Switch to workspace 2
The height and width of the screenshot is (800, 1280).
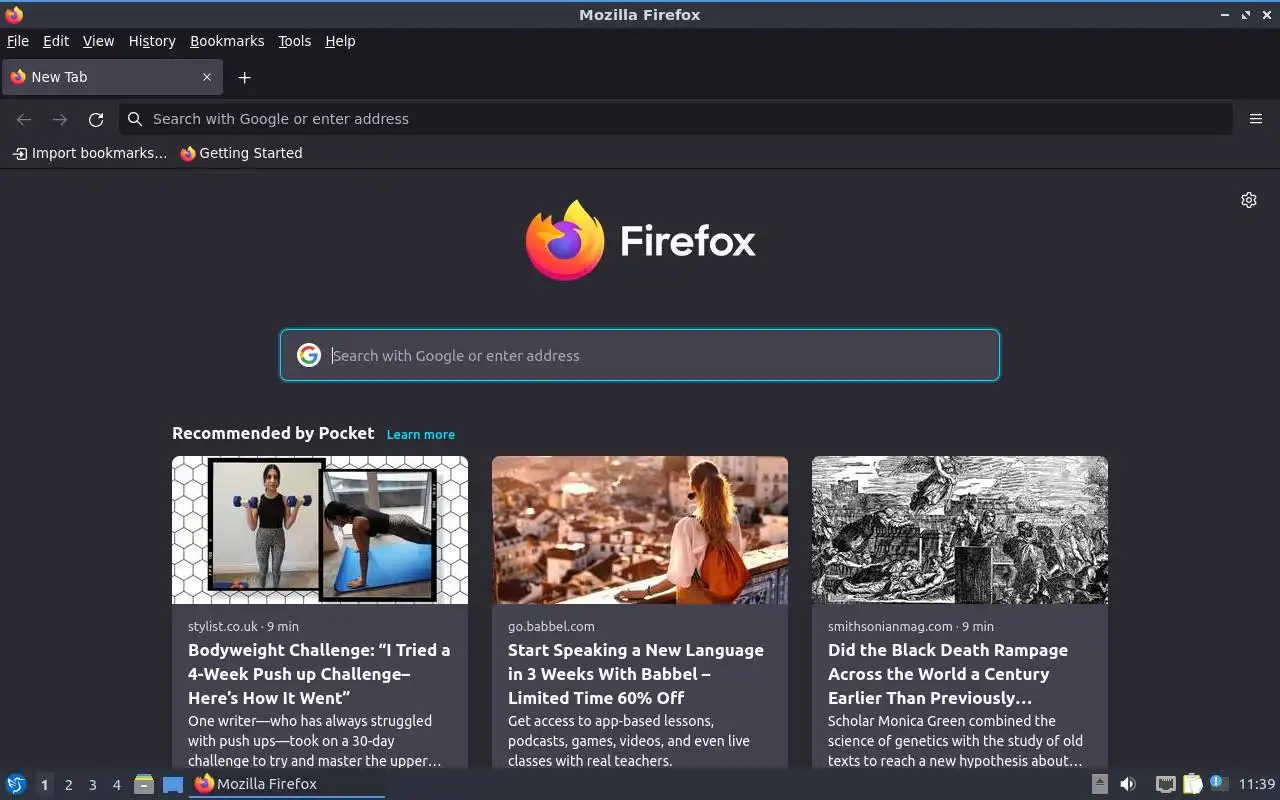(x=68, y=785)
